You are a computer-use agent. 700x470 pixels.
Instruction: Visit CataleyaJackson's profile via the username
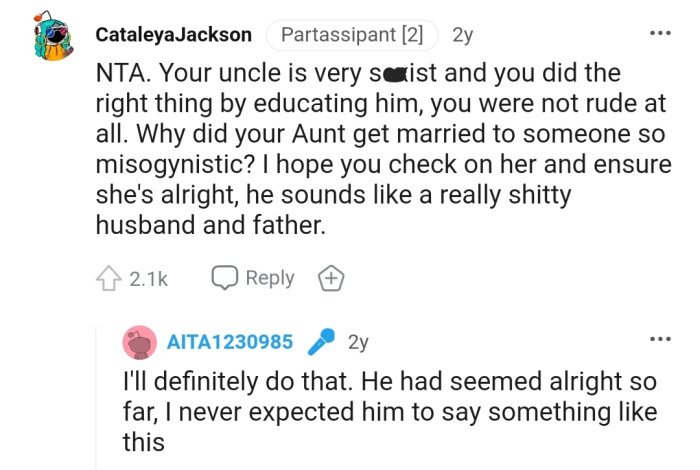click(x=174, y=35)
